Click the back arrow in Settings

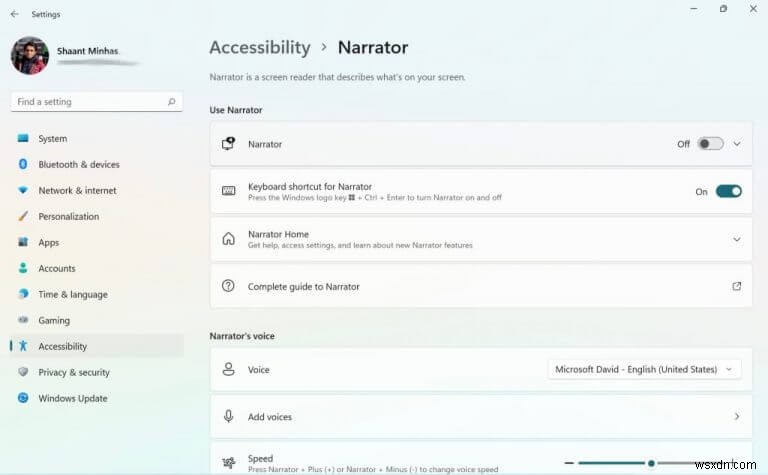[x=14, y=14]
